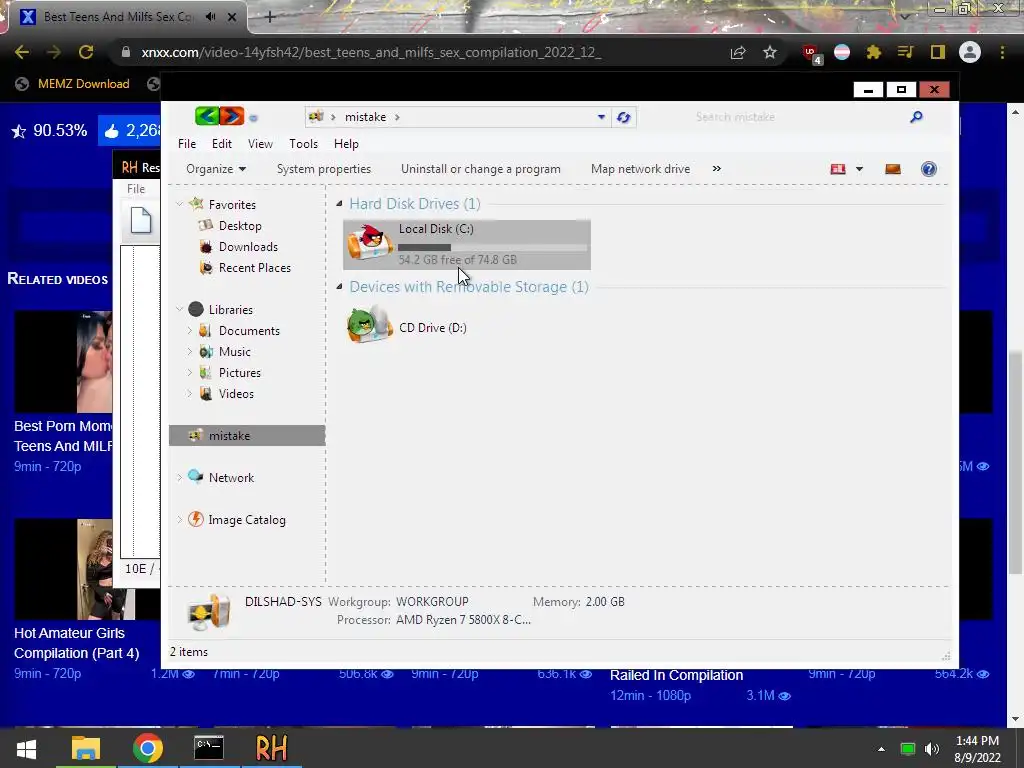Mute the tab via speaker icon
The image size is (1024, 768).
point(210,17)
